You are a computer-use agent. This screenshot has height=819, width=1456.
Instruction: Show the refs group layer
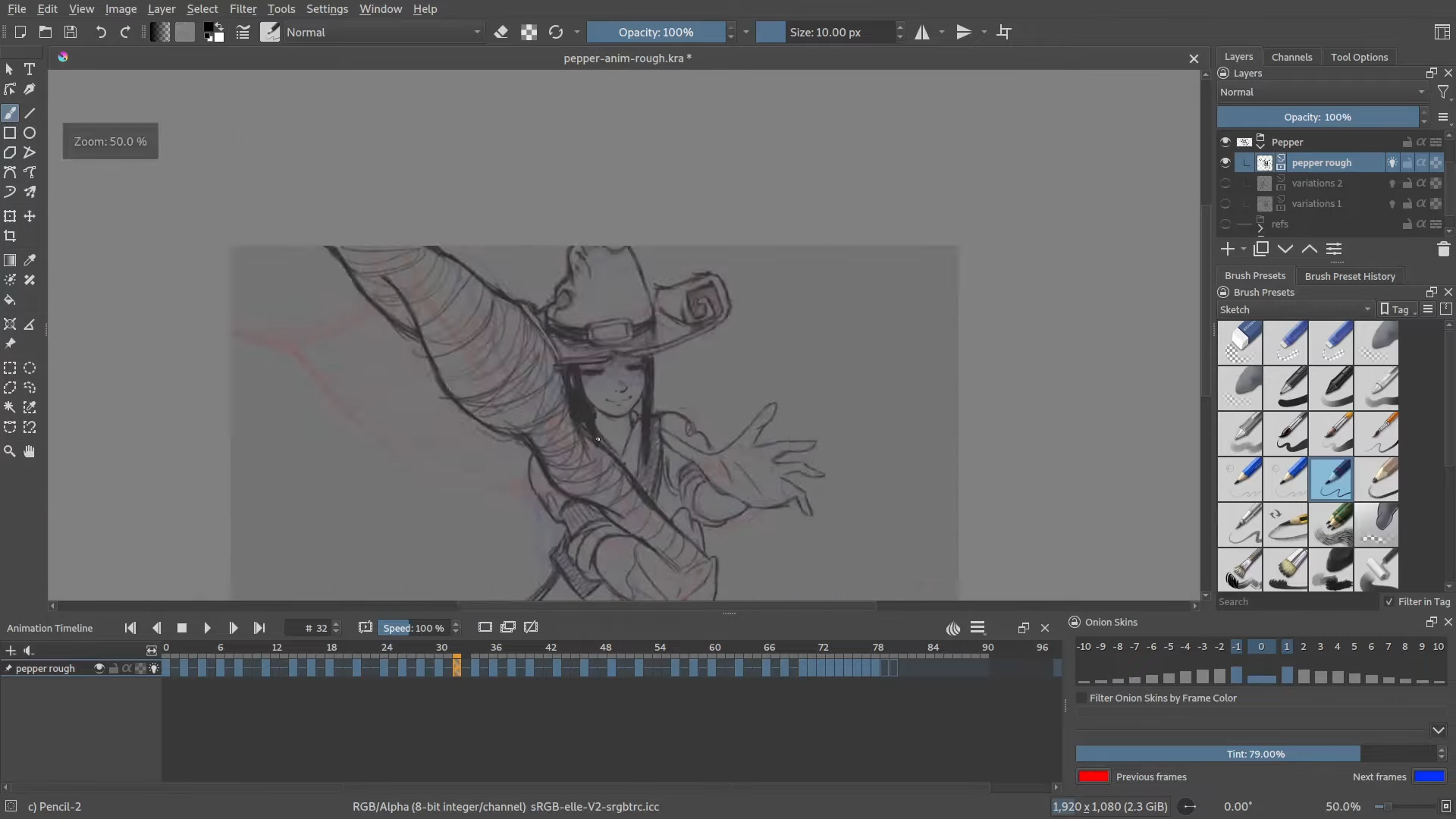click(1225, 224)
